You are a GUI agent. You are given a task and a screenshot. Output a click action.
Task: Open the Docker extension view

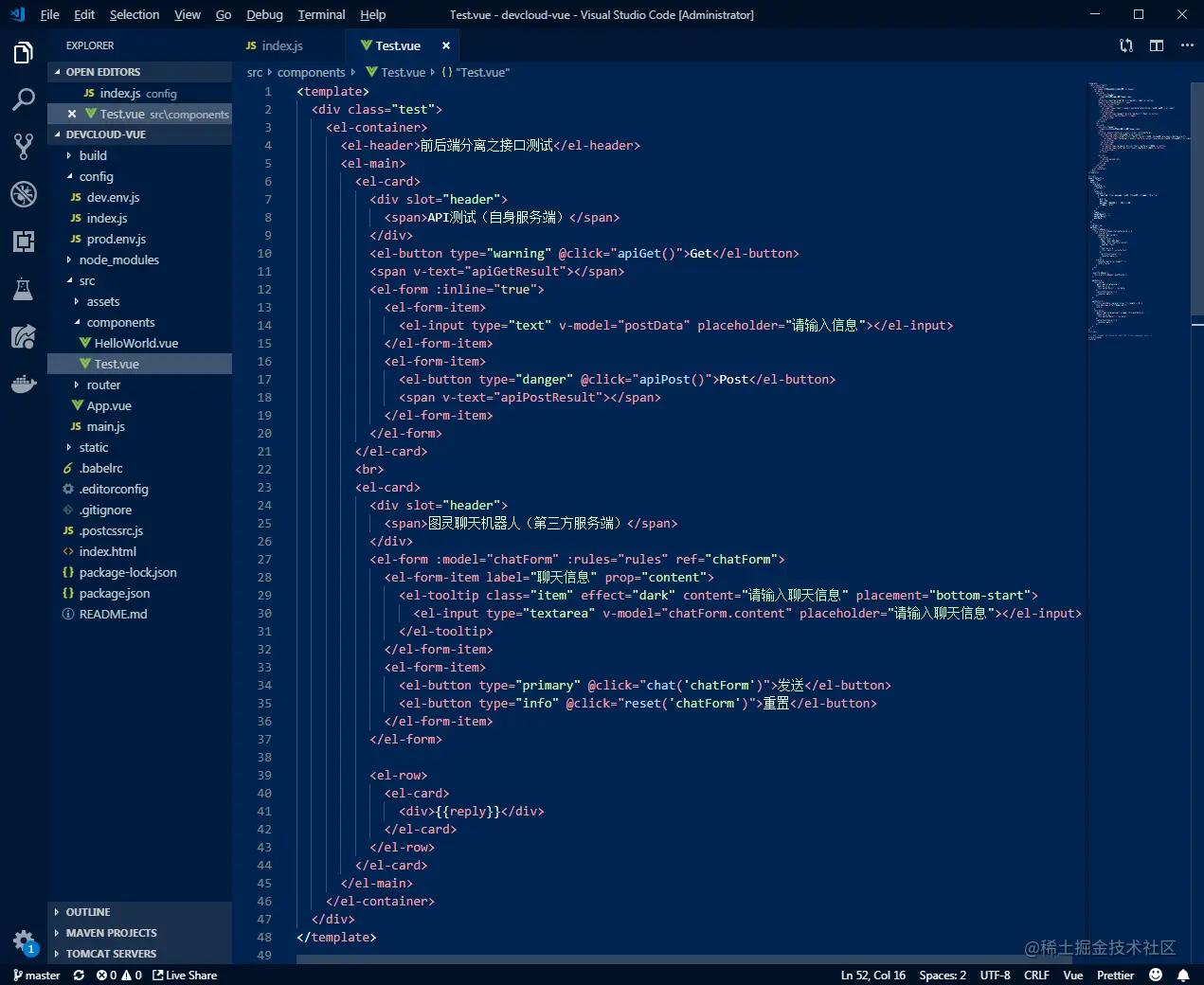tap(24, 384)
